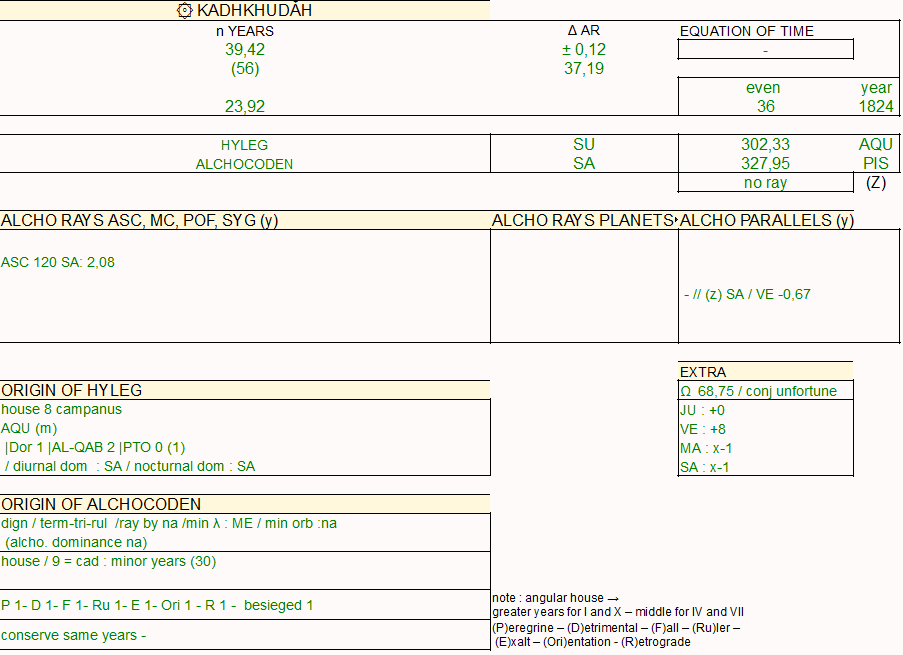Viewport: 903px width, 655px height.
Task: Click the value 23,92
Action: (245, 107)
